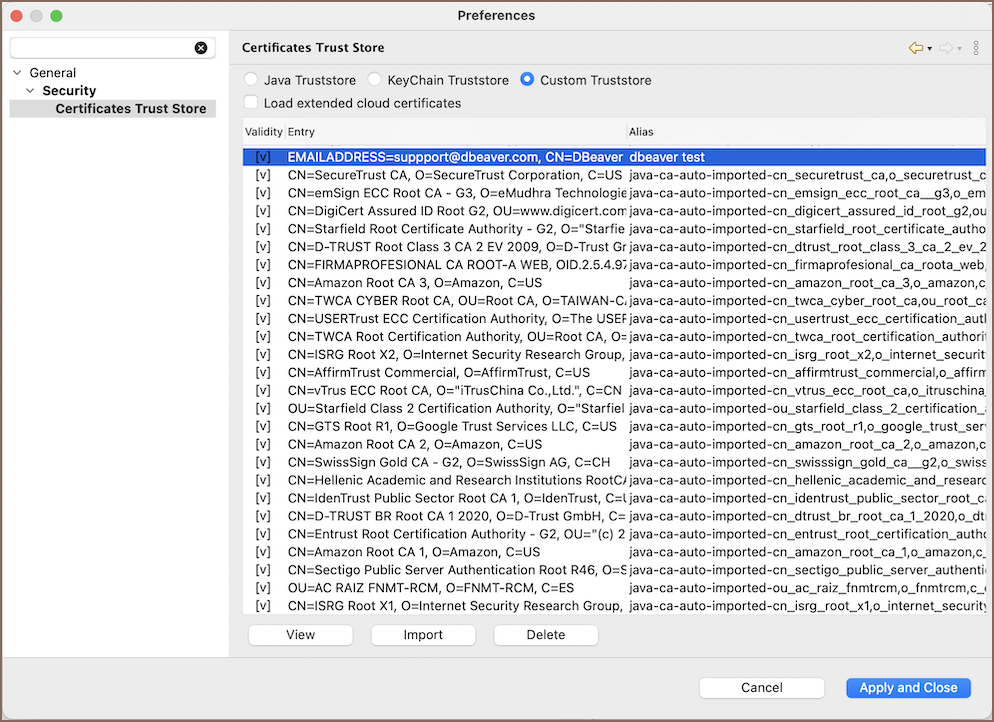
Task: Click validity mark of ISRG Root X1 row
Action: [x=263, y=605]
